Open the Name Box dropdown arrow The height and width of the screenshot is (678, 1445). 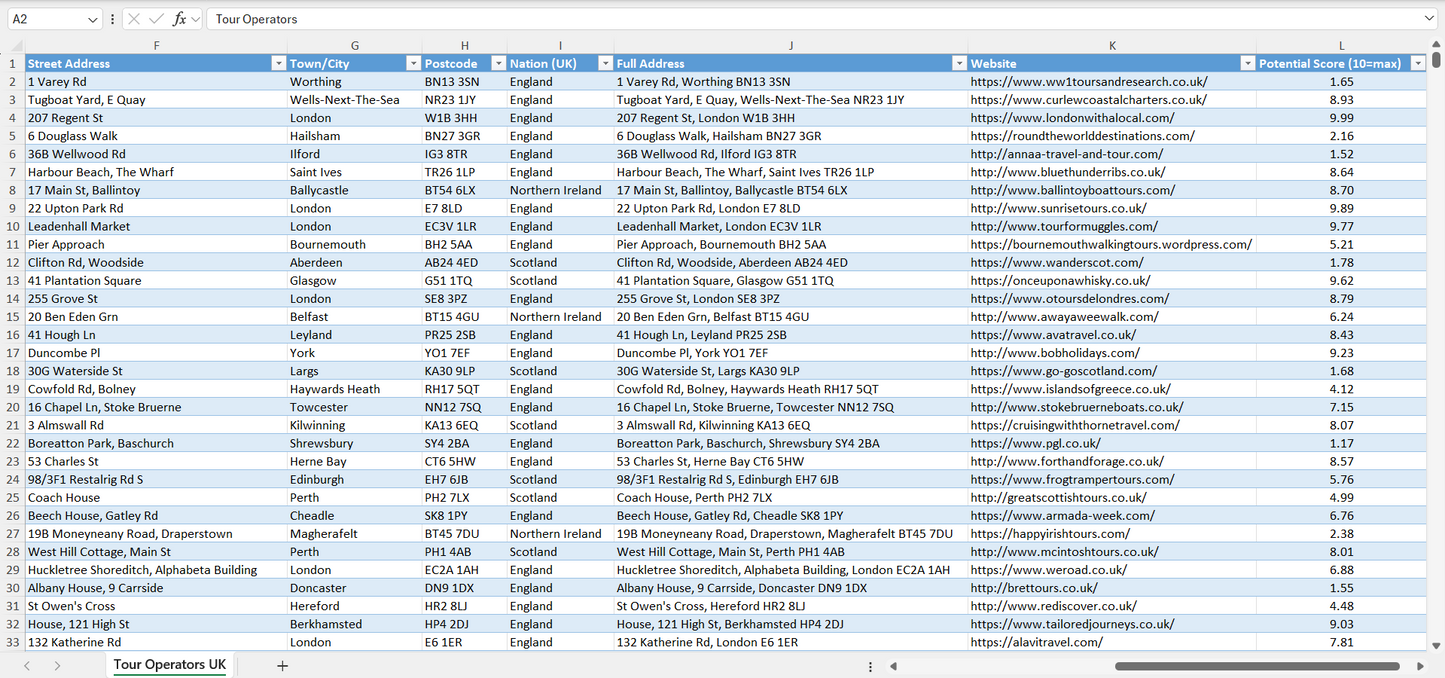(93, 19)
